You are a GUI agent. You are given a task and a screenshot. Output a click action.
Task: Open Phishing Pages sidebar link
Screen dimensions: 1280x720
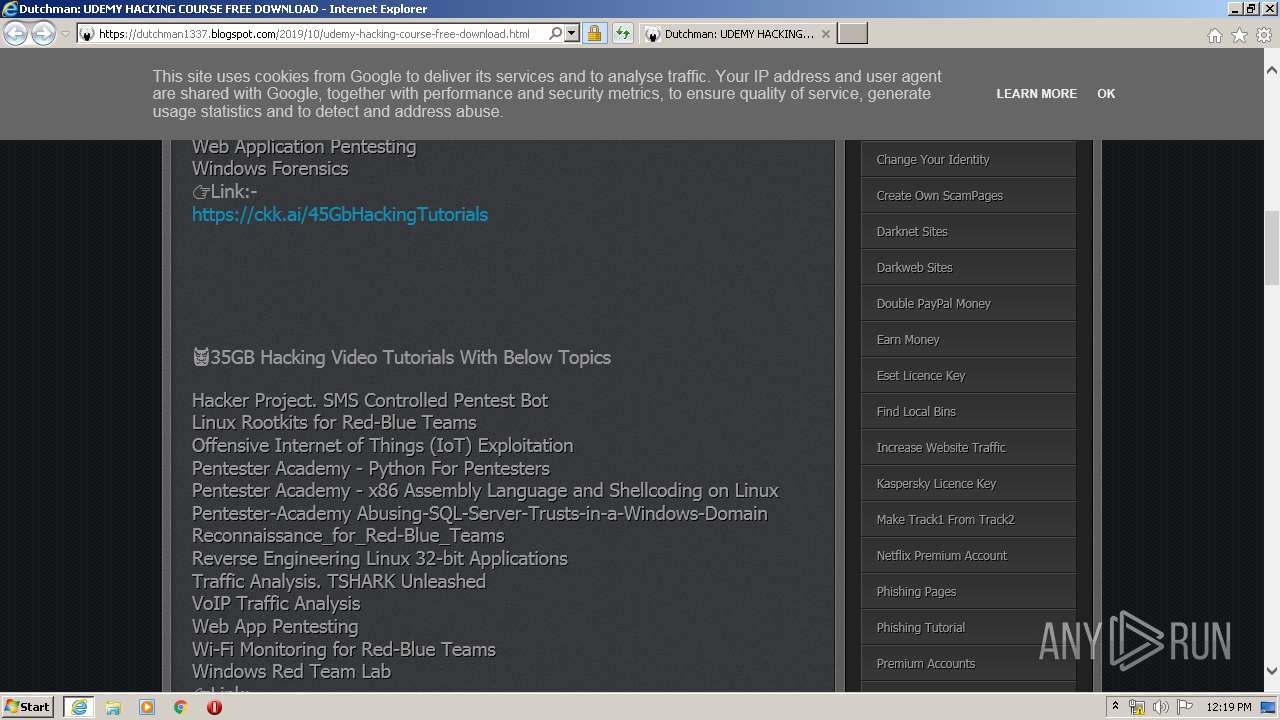point(968,591)
